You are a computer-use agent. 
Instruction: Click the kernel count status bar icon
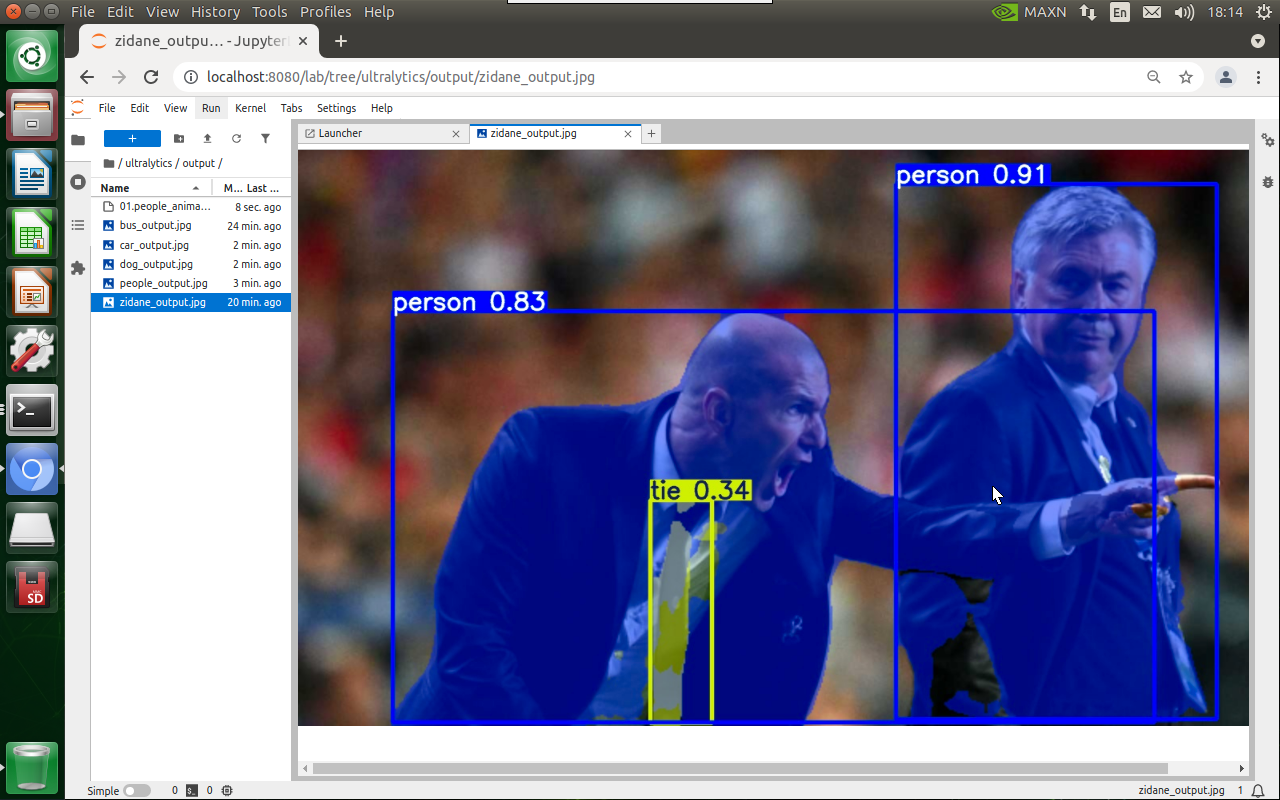[227, 791]
